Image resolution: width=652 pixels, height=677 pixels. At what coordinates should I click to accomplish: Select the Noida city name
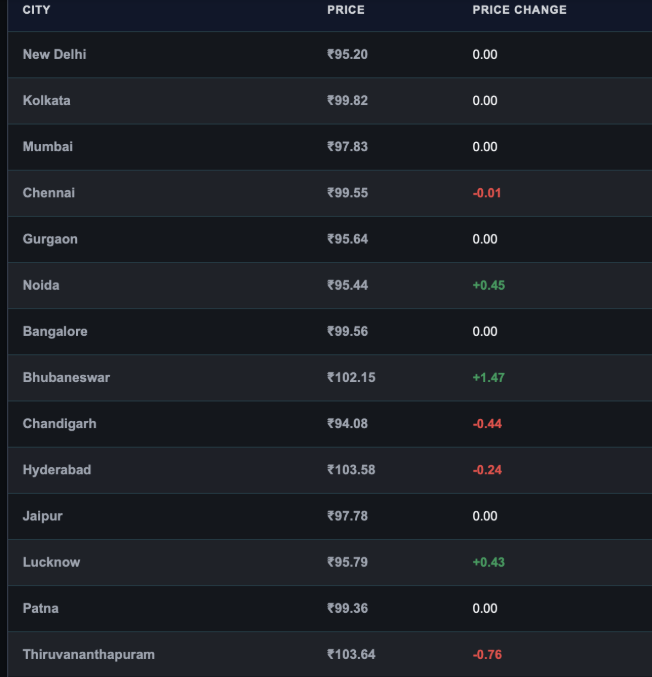coord(41,285)
